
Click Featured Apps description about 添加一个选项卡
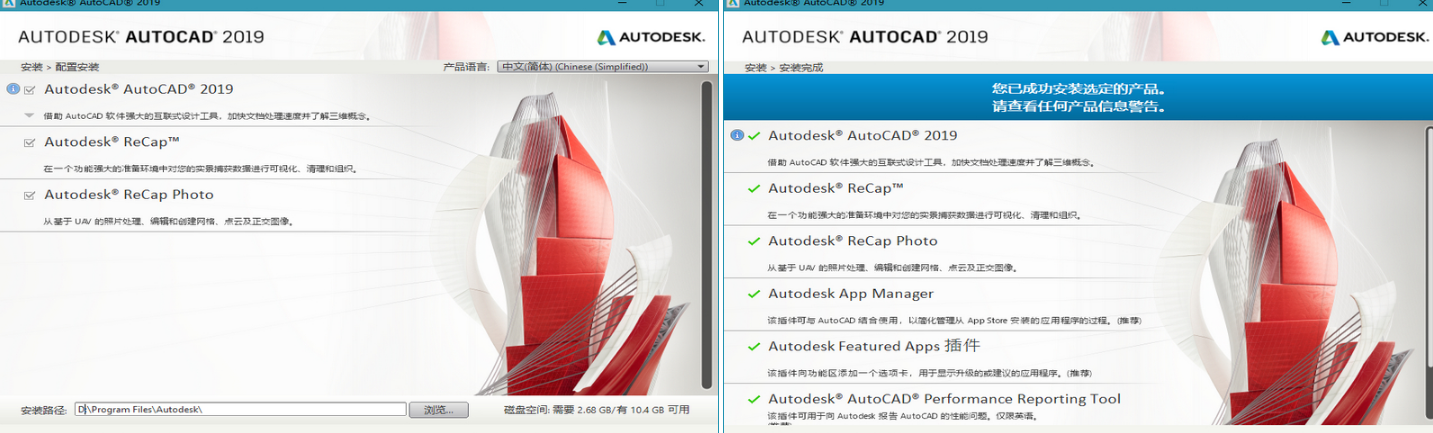929,373
